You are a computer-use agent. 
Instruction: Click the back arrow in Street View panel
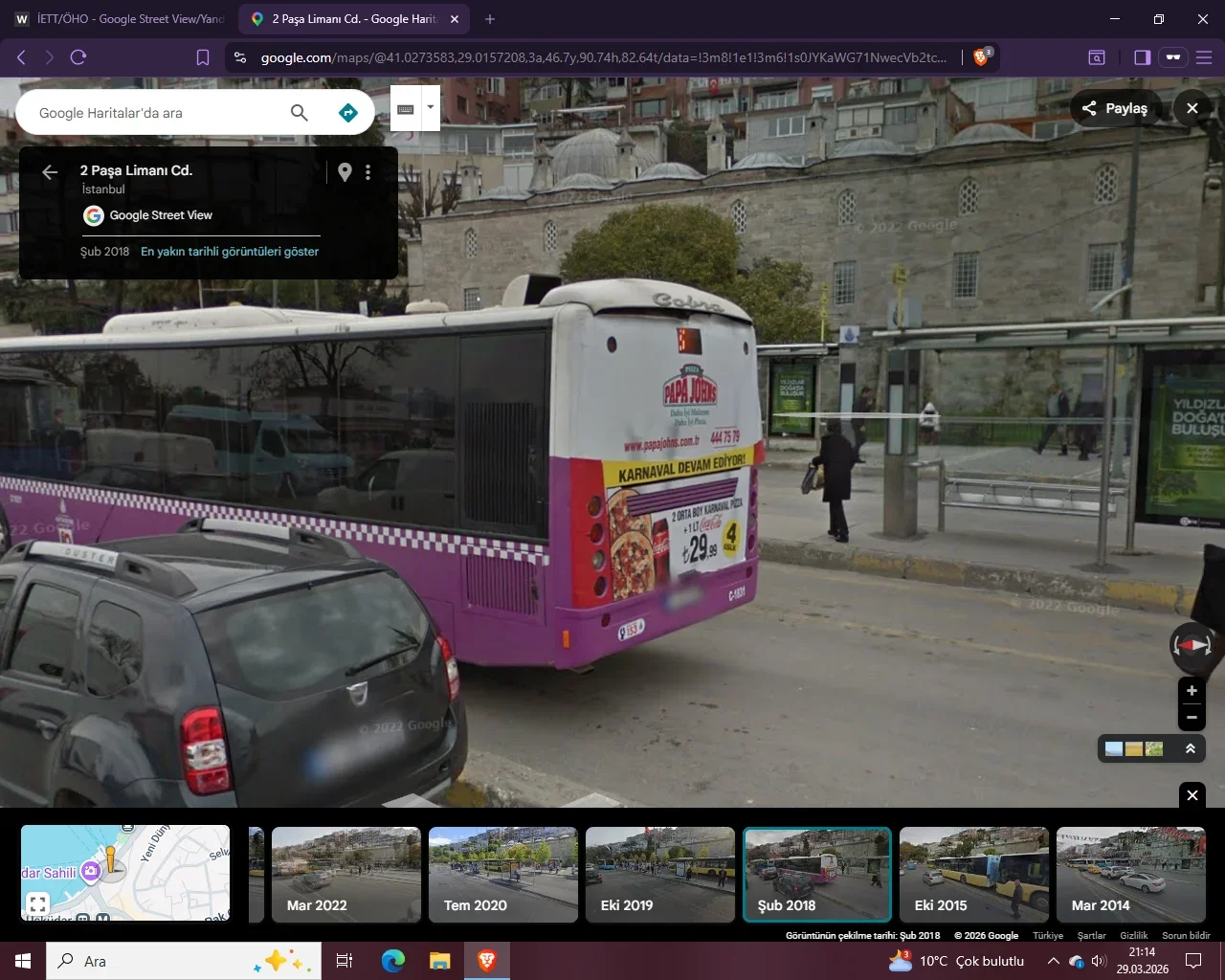(x=50, y=172)
